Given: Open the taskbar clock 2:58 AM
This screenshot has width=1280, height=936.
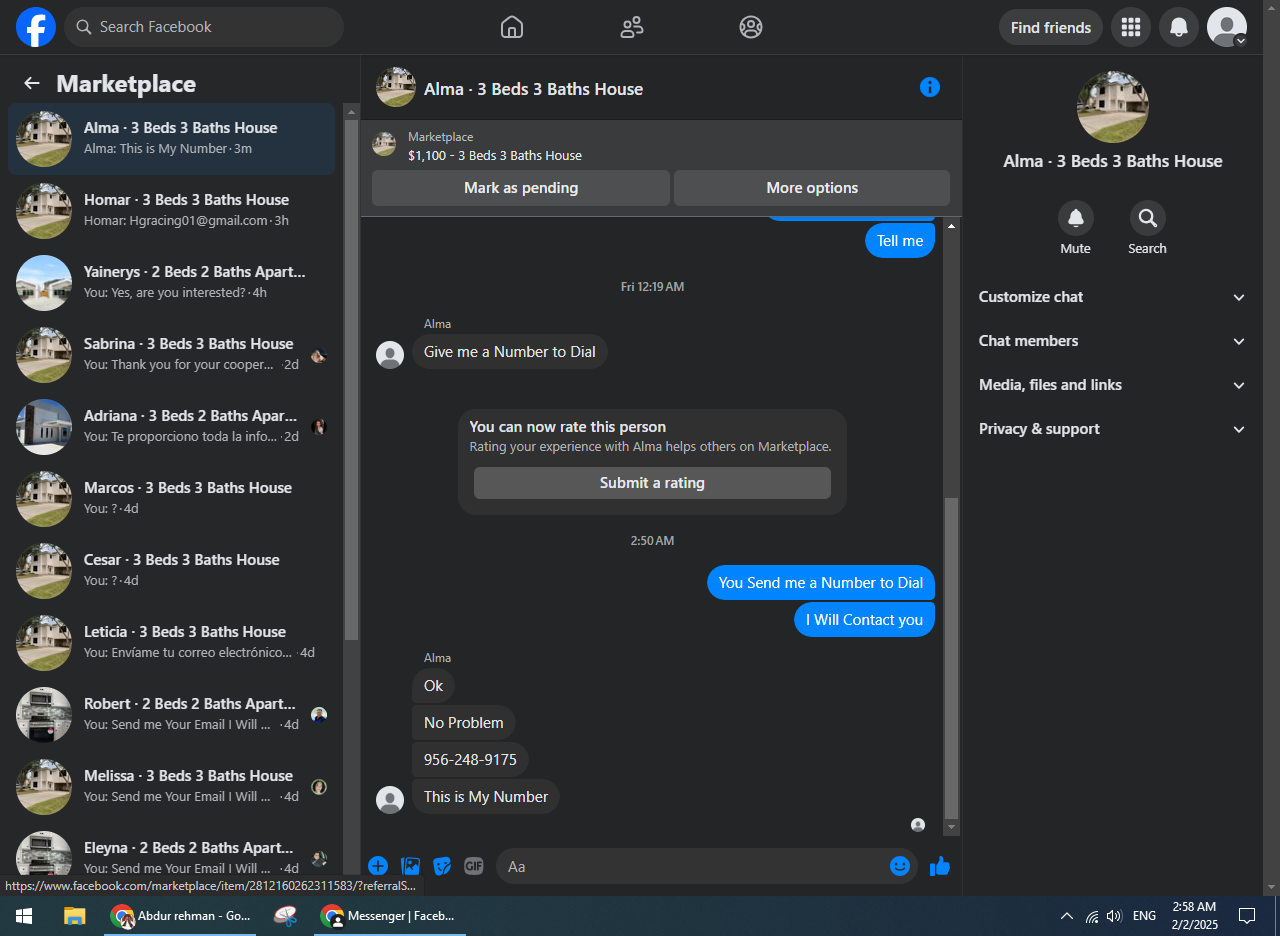Looking at the screenshot, I should (1194, 915).
